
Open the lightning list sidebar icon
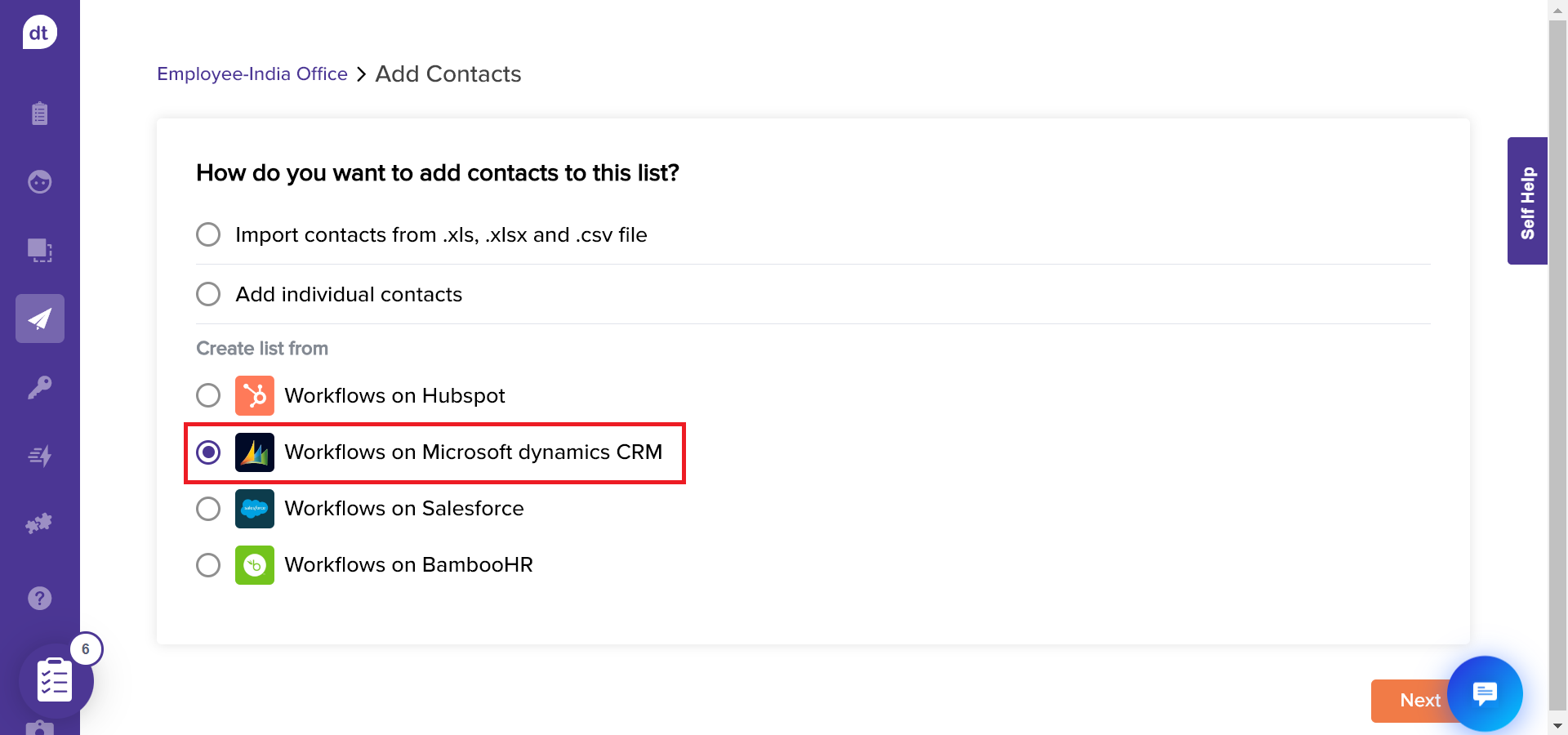39,456
